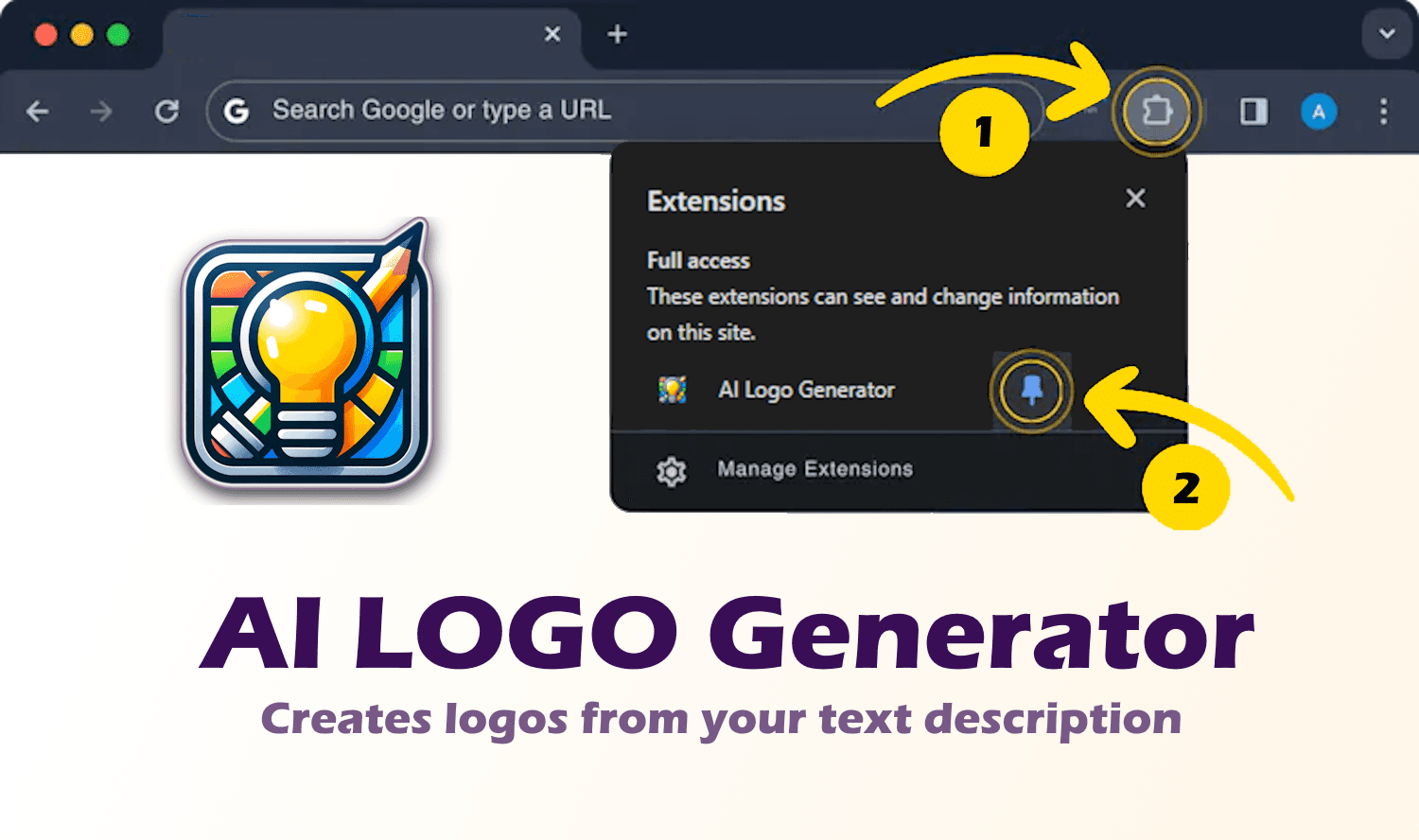Click the Manage Extensions gear icon
The height and width of the screenshot is (840, 1419).
click(672, 471)
